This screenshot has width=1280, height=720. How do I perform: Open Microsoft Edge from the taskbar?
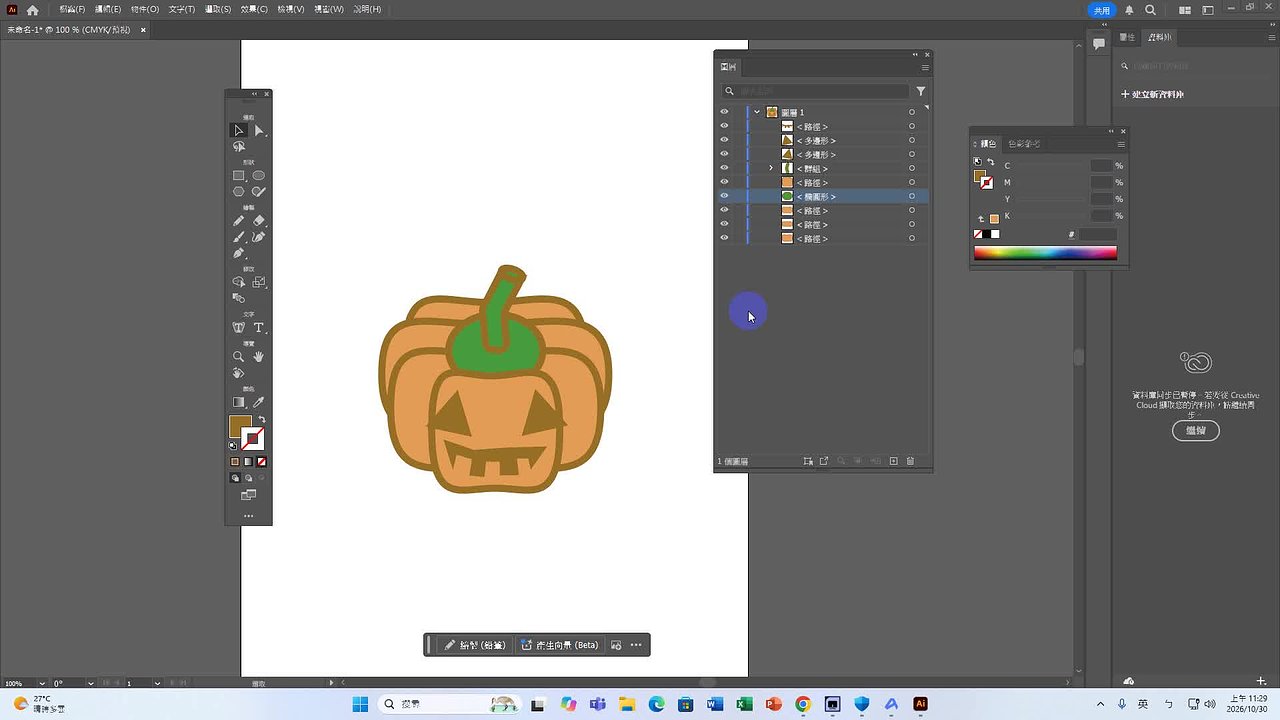click(x=656, y=704)
